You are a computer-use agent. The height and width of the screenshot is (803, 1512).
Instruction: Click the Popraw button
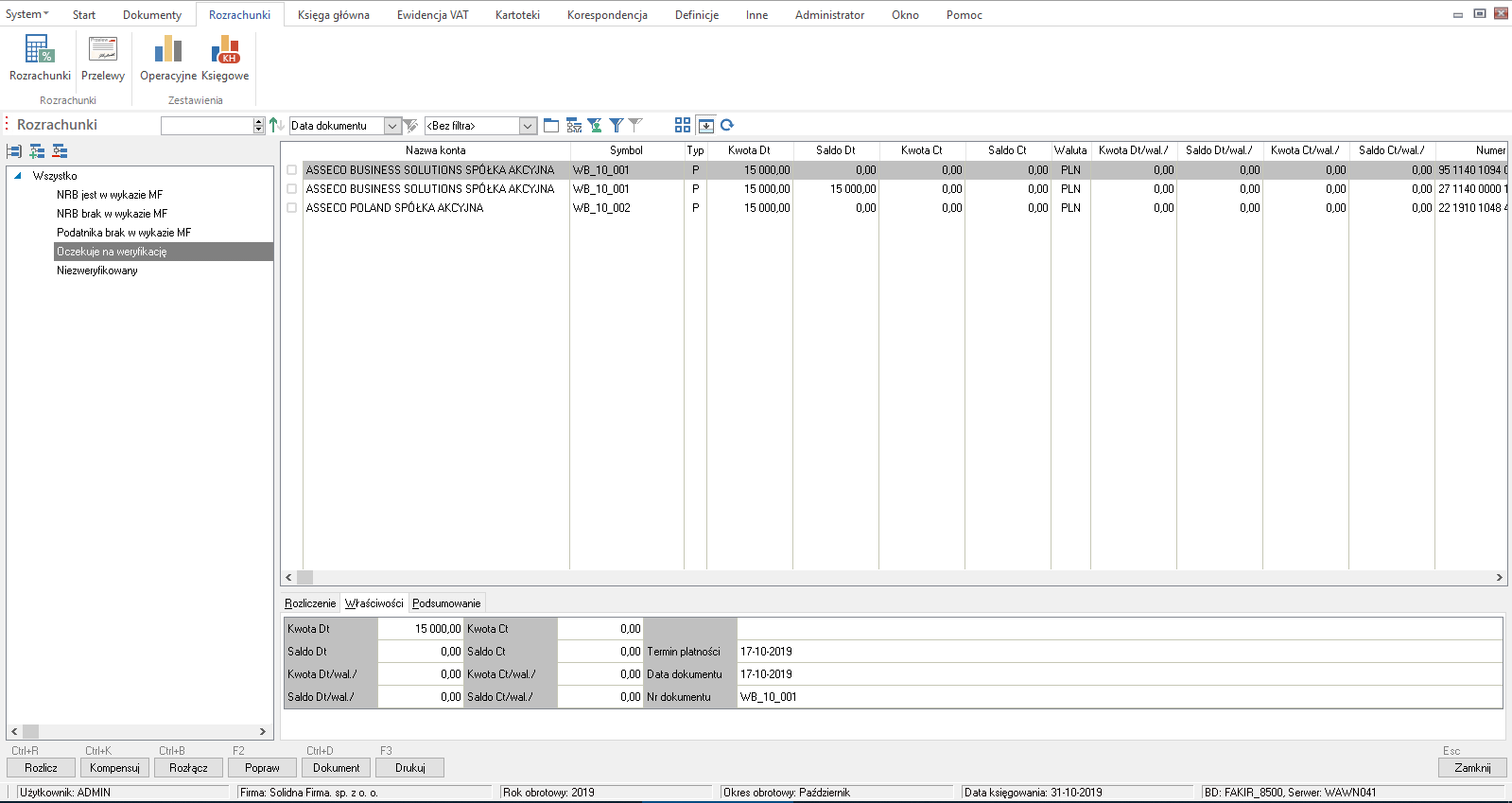pos(262,768)
